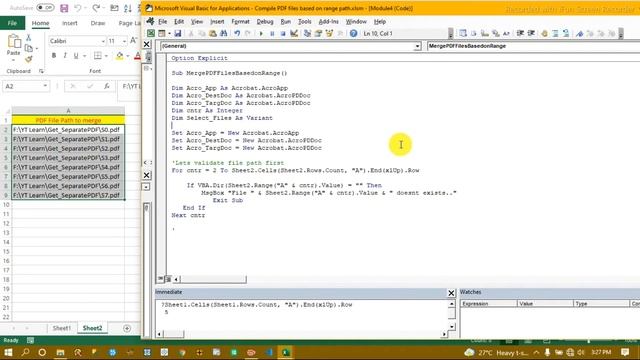Apply Bold formatting in Excel
Screen dimensions: 640x360
coord(54,56)
